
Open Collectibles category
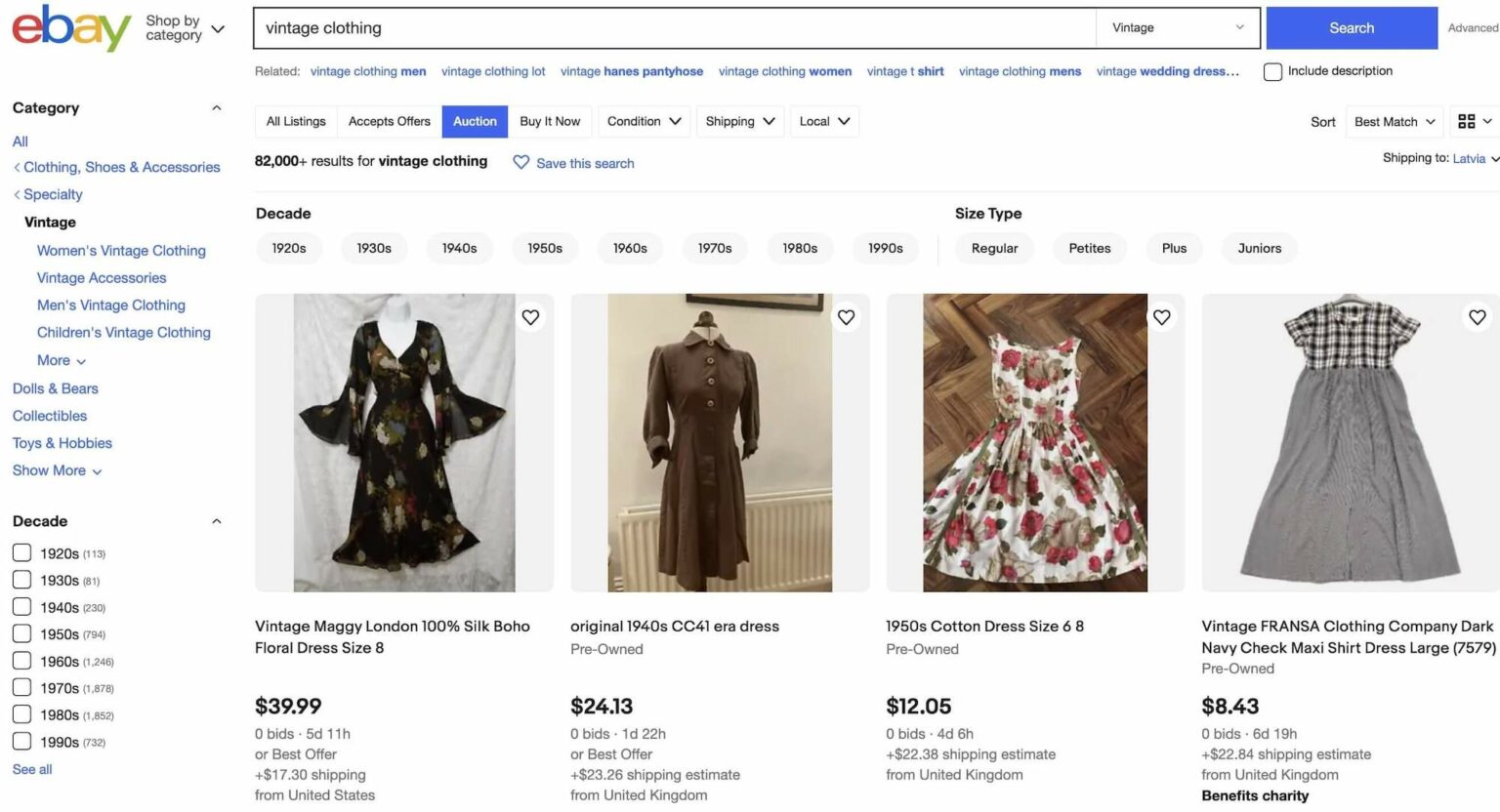pyautogui.click(x=50, y=416)
